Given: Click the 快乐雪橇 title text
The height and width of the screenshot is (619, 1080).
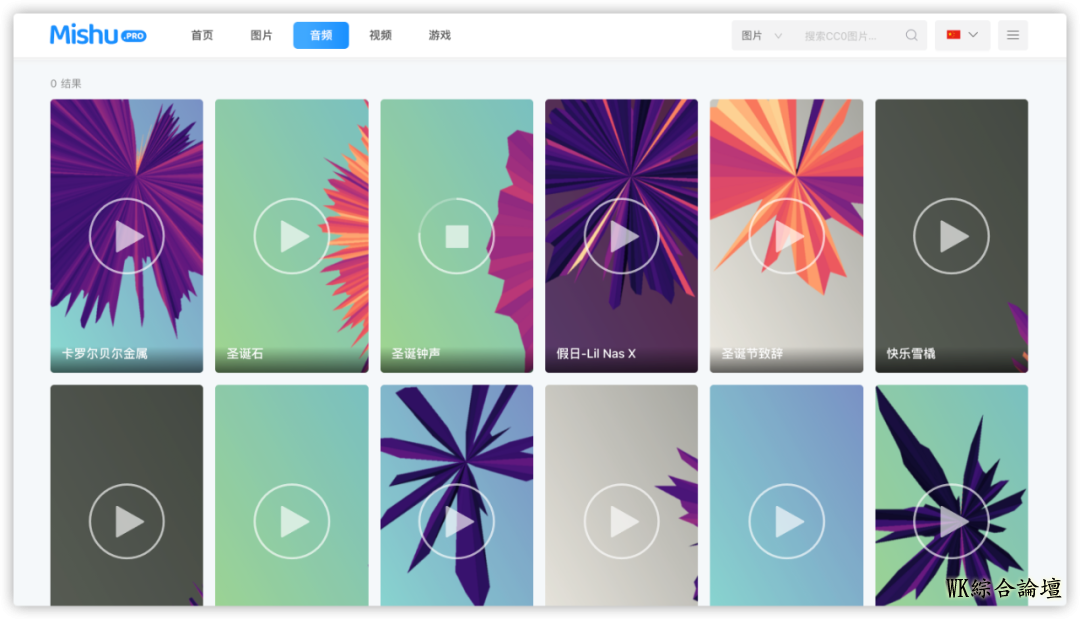Looking at the screenshot, I should coord(911,353).
